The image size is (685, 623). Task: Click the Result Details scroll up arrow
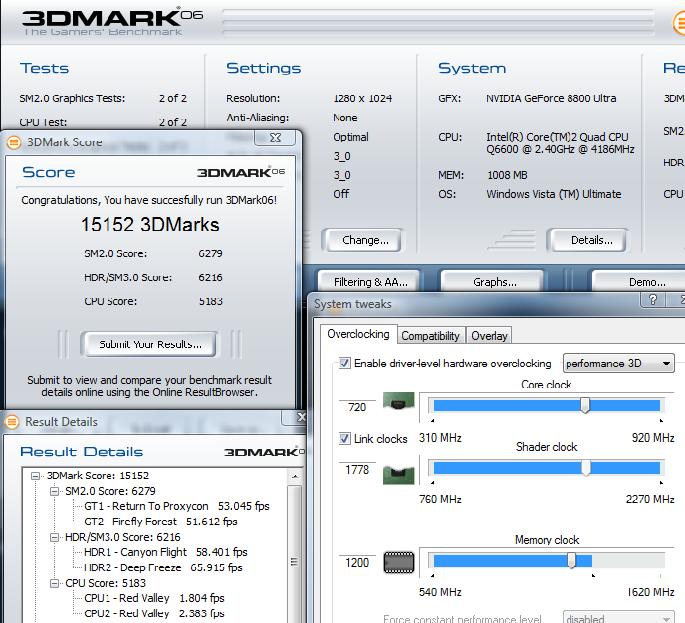[295, 476]
